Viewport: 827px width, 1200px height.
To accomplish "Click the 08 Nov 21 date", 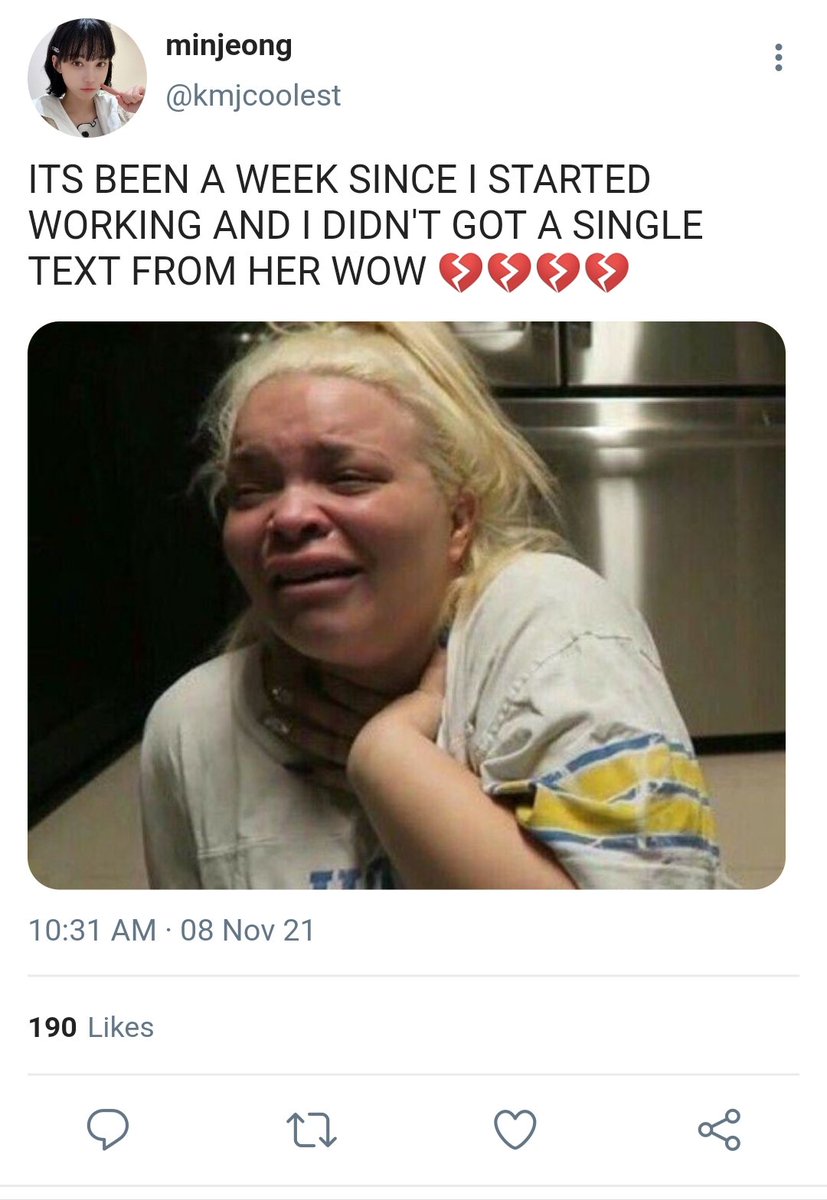I will coord(248,931).
